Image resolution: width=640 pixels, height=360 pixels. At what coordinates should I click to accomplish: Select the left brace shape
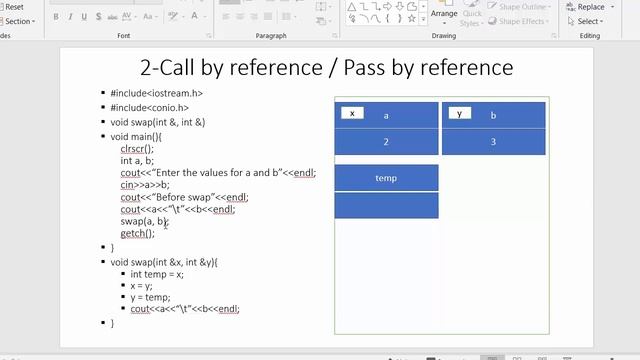coord(388,18)
